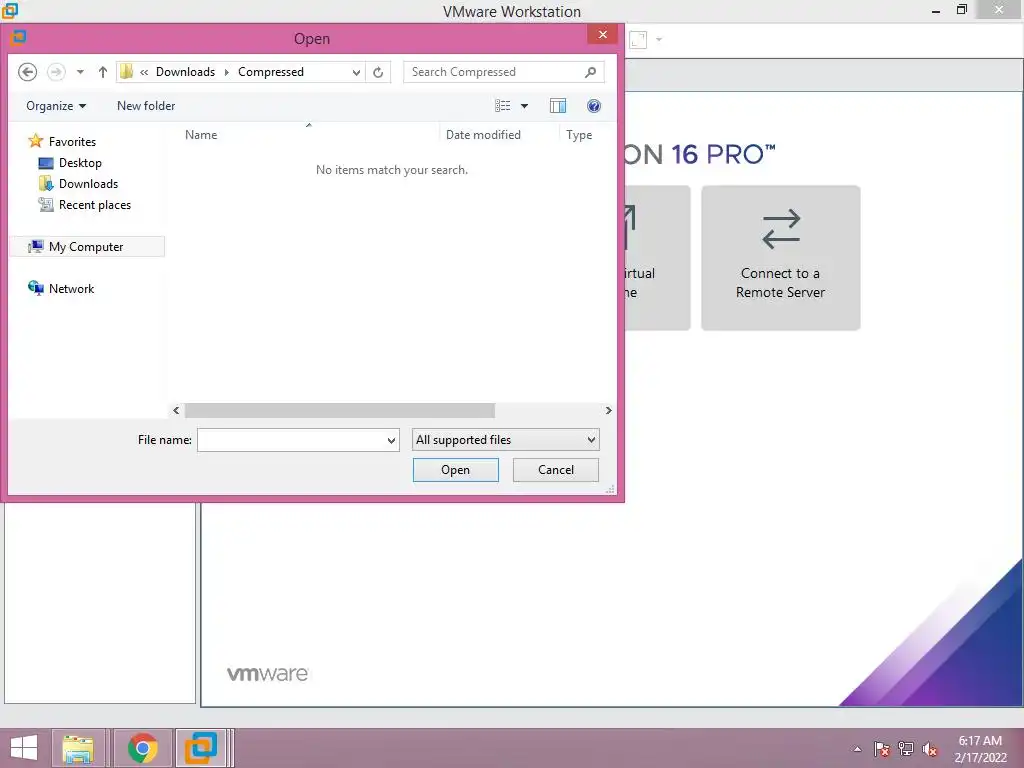Show the preview pane

[x=558, y=106]
